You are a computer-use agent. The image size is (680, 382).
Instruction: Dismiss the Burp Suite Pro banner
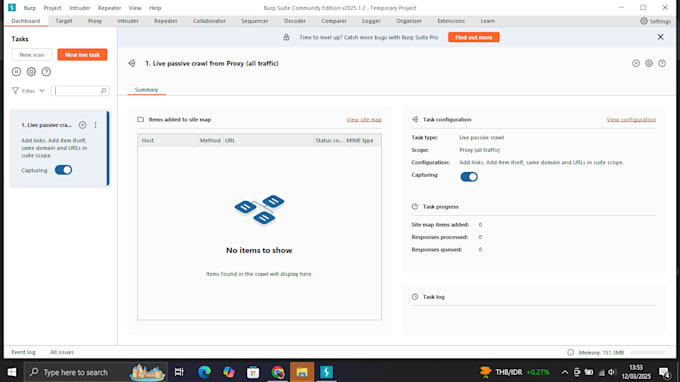click(x=660, y=37)
